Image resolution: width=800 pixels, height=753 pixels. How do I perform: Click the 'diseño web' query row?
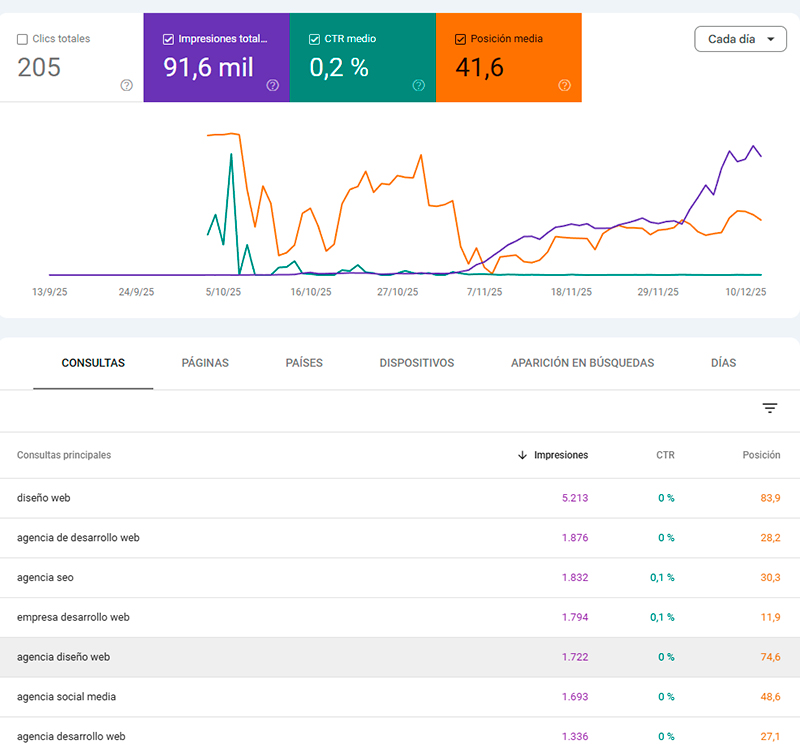(43, 498)
